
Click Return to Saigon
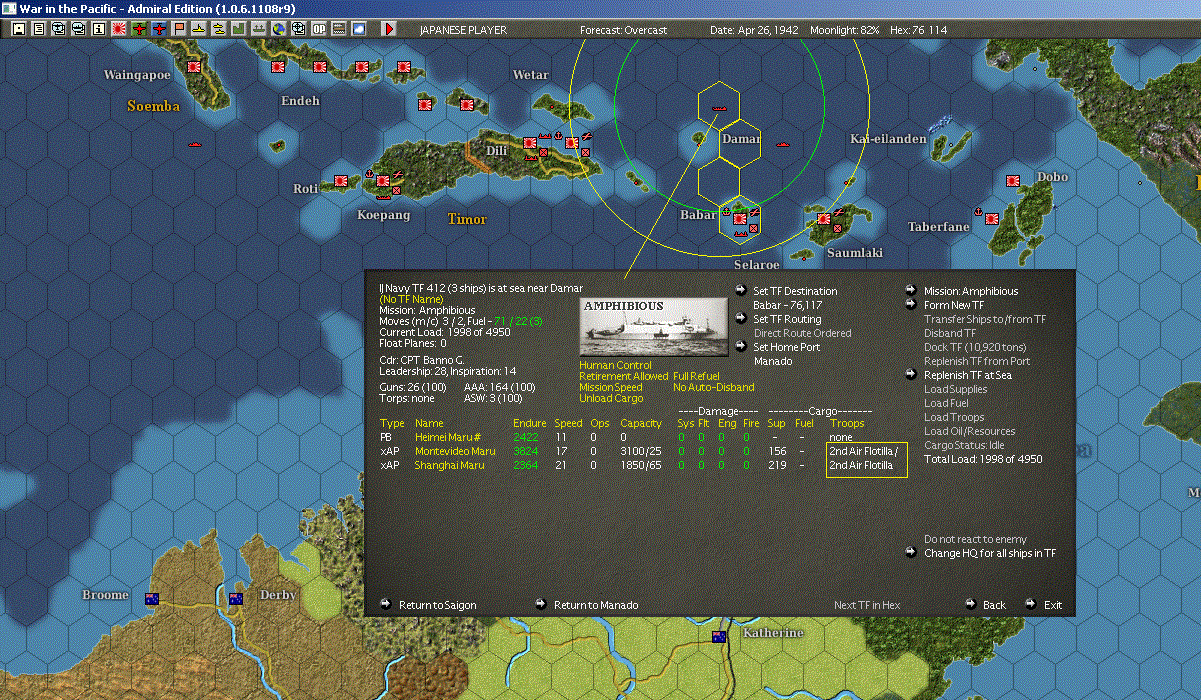pyautogui.click(x=437, y=605)
